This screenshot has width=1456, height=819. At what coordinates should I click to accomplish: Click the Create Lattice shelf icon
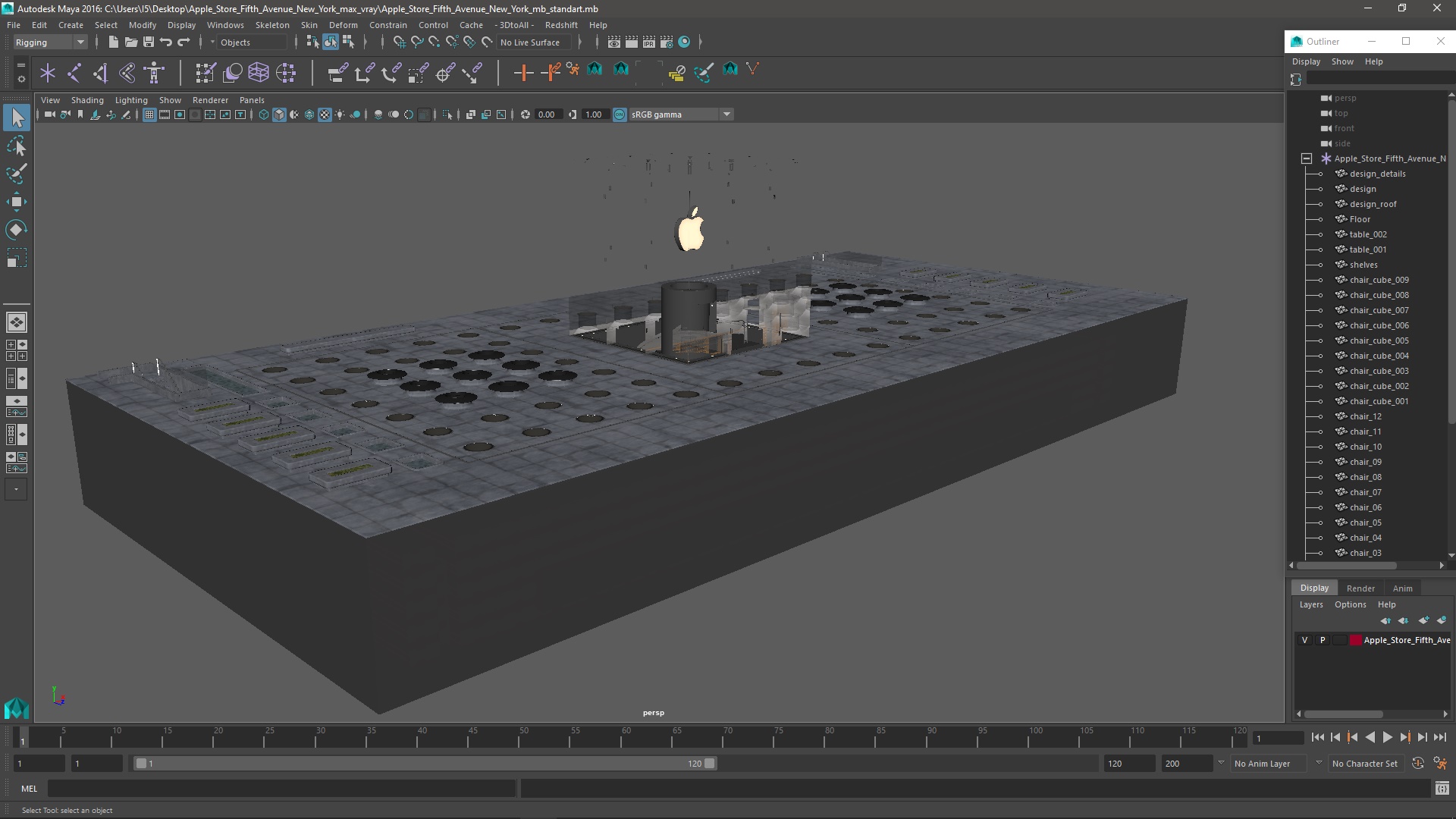click(259, 73)
